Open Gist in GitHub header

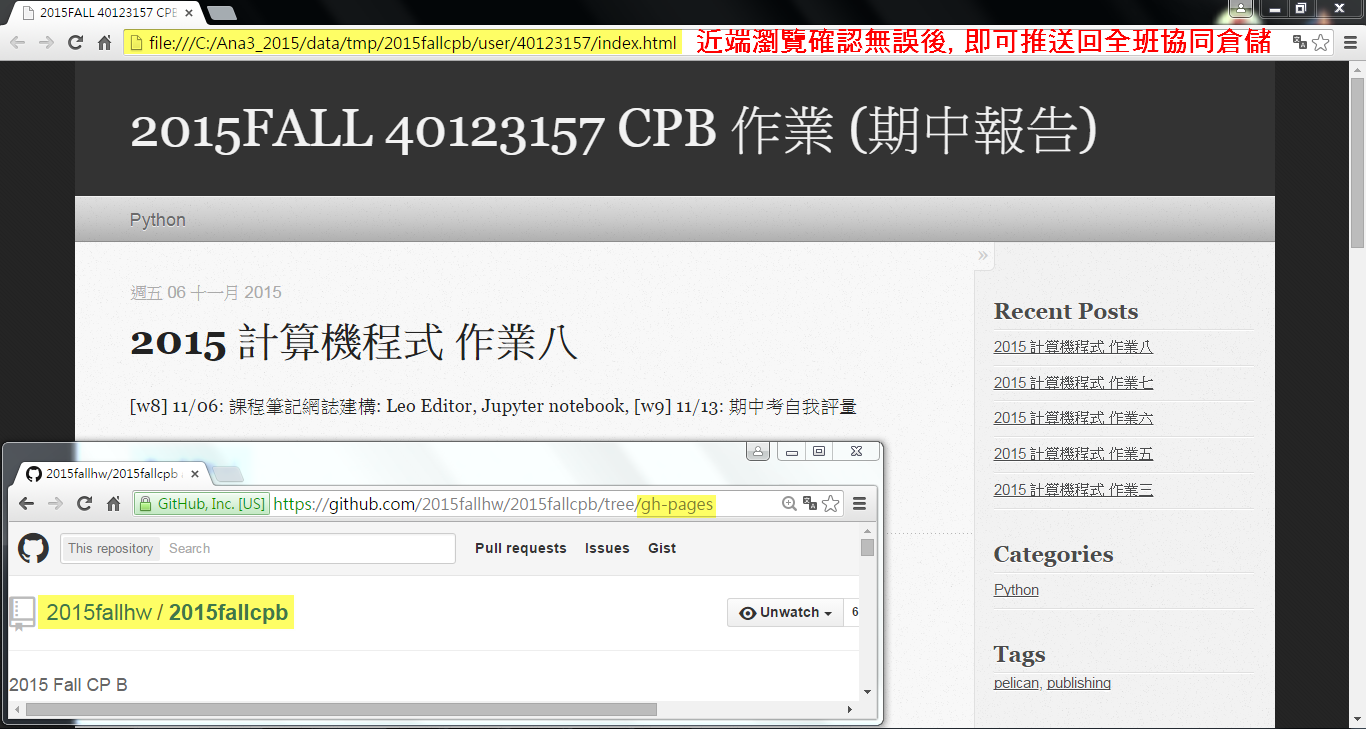tap(662, 548)
